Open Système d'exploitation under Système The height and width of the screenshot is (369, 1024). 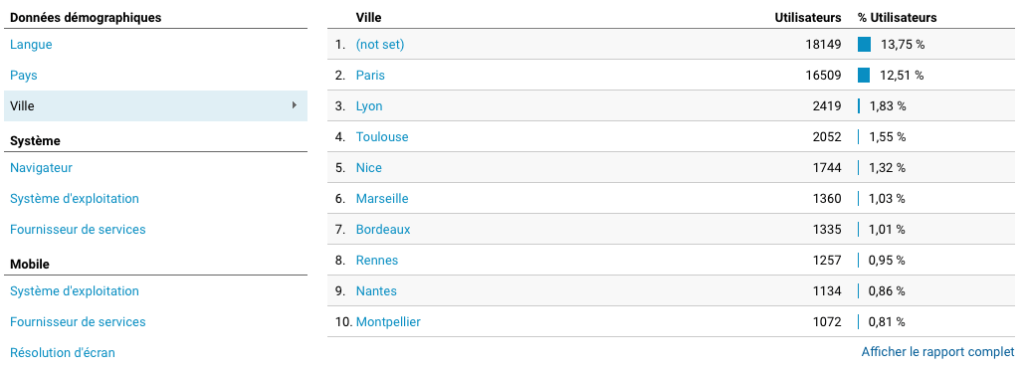point(74,198)
